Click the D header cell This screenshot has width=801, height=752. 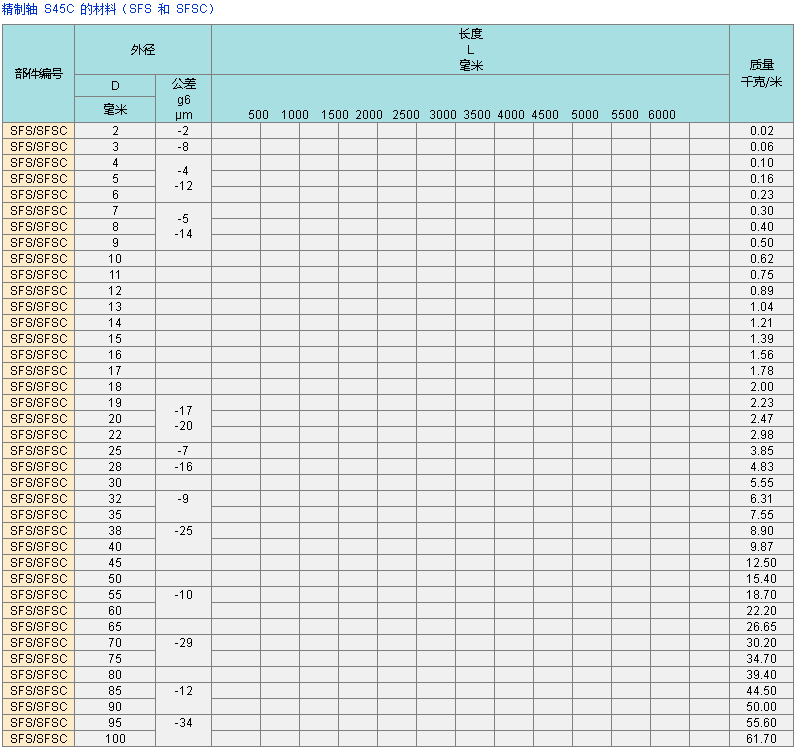click(115, 86)
